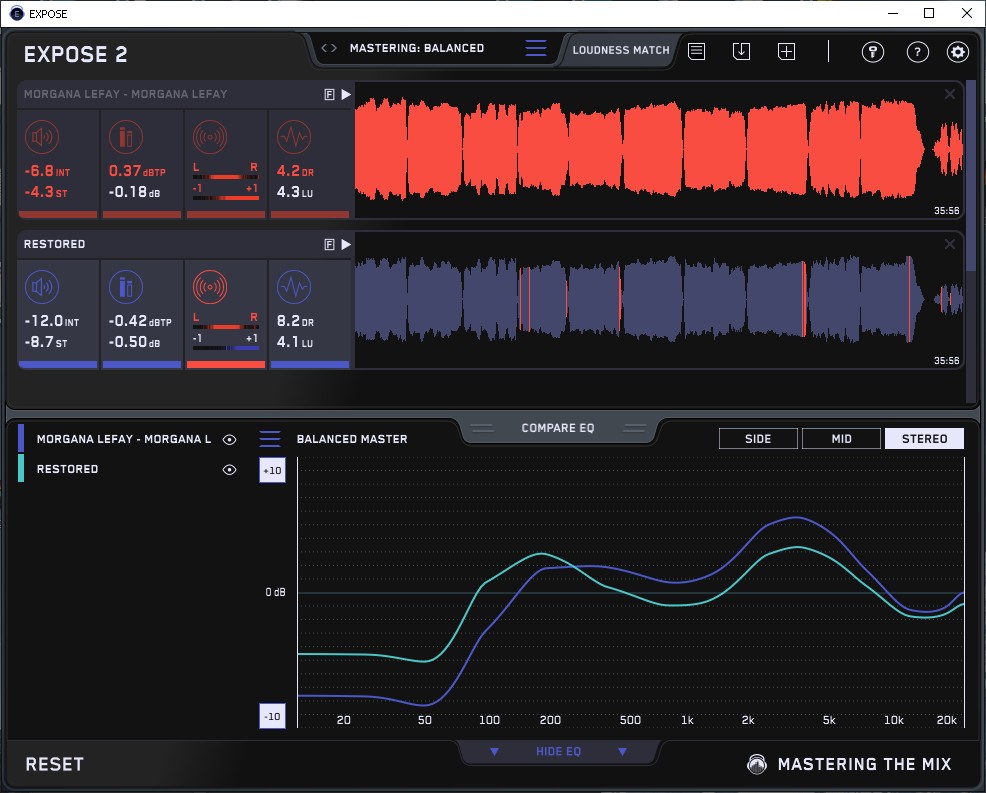The image size is (986, 793).
Task: Switch EQ view to Stereo
Action: point(924,439)
